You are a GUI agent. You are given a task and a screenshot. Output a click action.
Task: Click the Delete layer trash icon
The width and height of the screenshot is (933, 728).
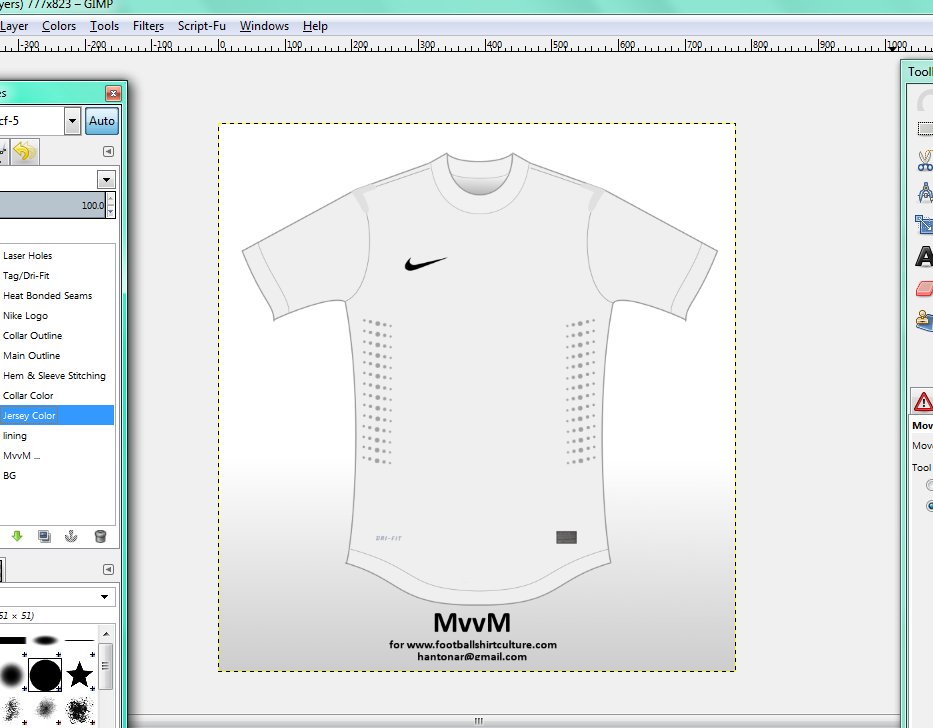click(100, 536)
